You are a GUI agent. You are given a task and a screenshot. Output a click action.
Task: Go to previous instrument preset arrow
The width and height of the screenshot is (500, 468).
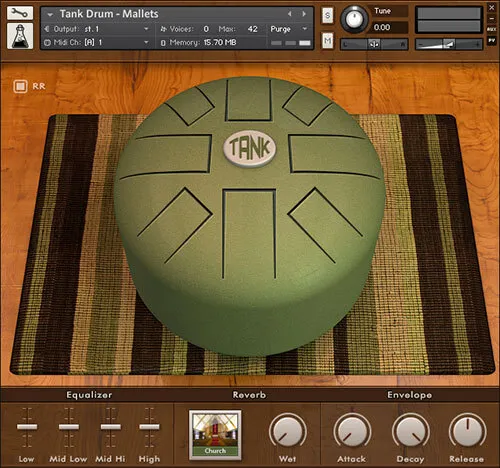[290, 14]
